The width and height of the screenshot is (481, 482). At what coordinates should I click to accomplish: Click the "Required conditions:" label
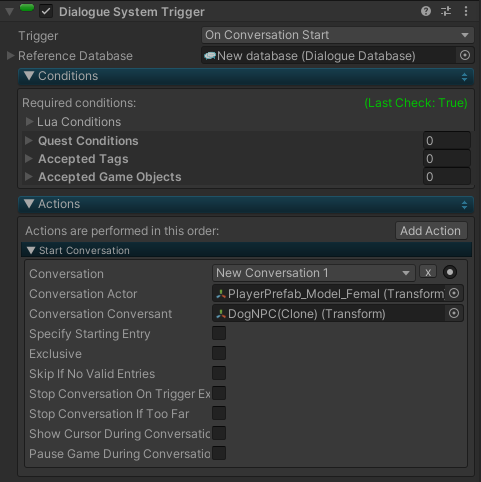point(79,103)
